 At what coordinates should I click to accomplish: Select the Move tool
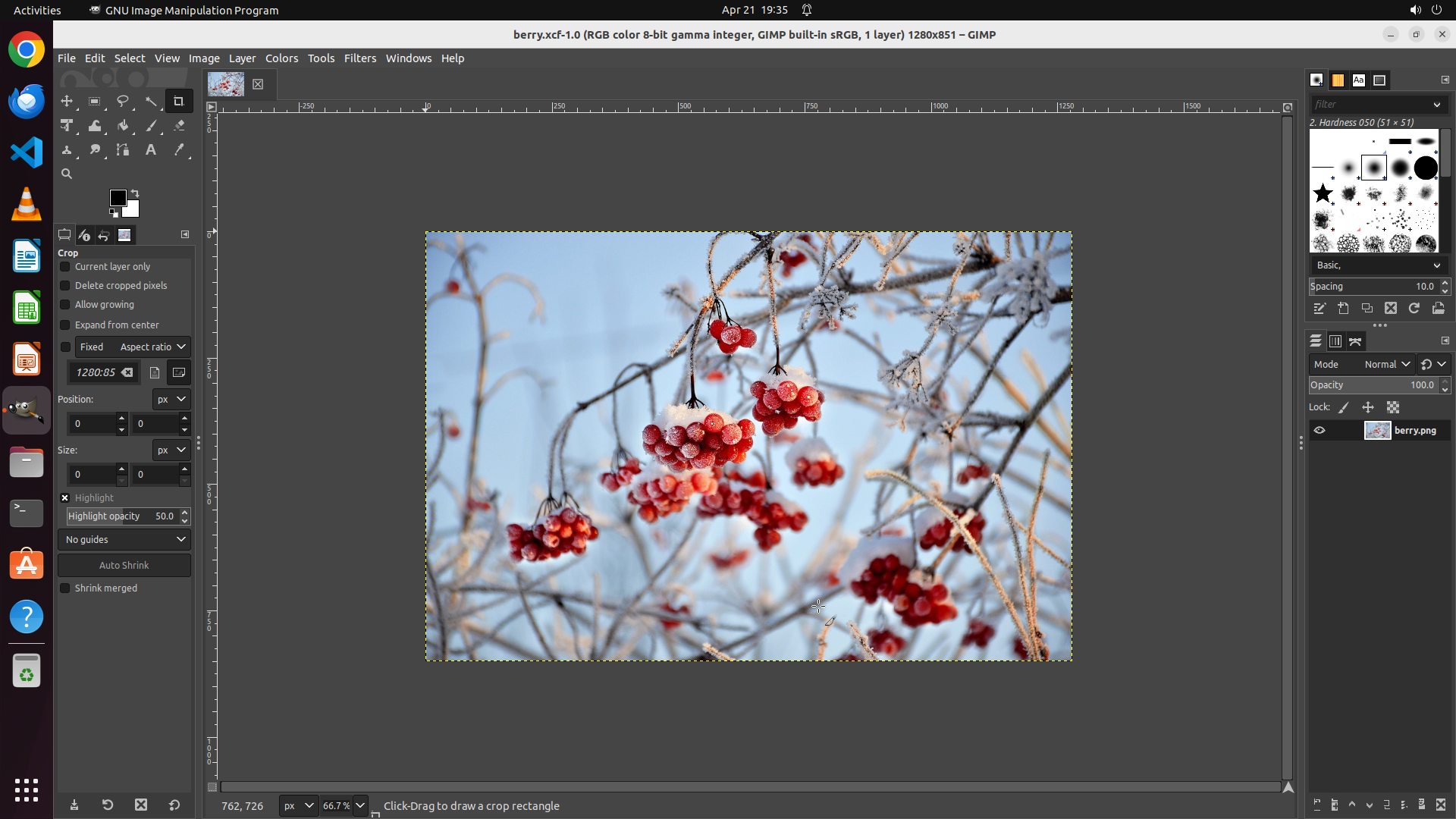coord(67,101)
